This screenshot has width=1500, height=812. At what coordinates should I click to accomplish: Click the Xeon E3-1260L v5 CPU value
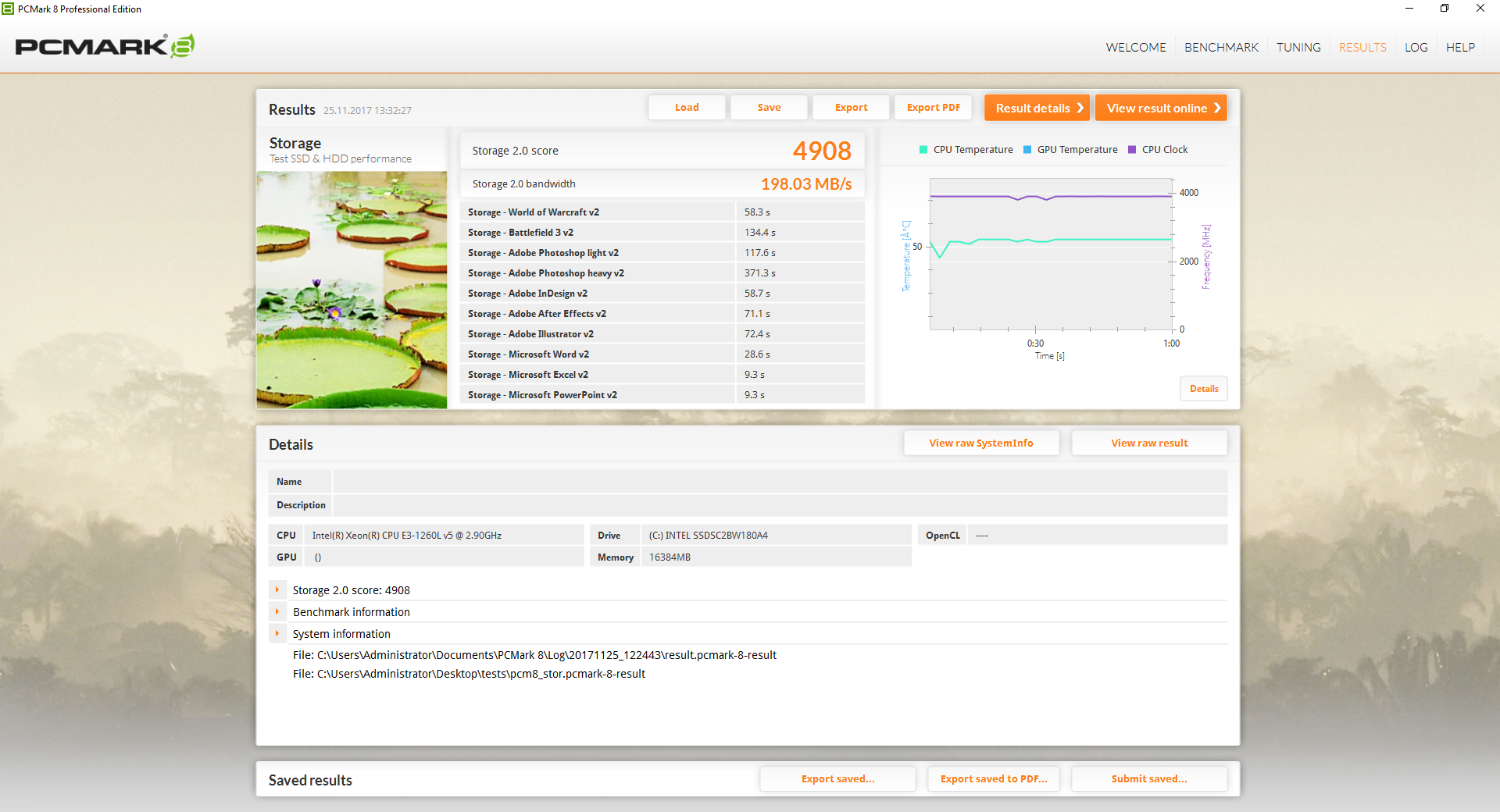tap(407, 536)
